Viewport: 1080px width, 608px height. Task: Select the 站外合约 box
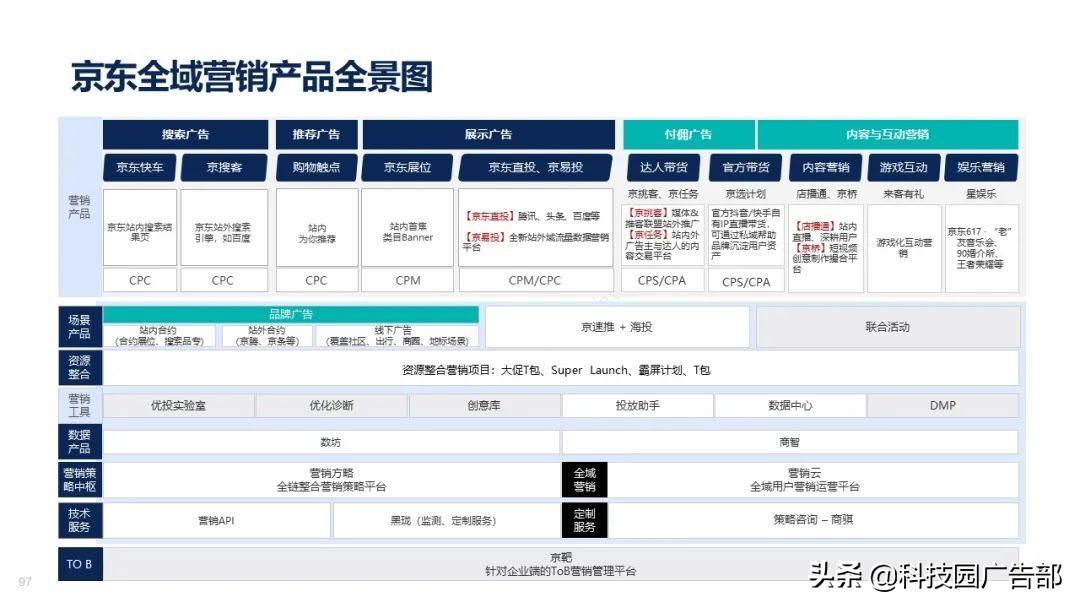267,336
